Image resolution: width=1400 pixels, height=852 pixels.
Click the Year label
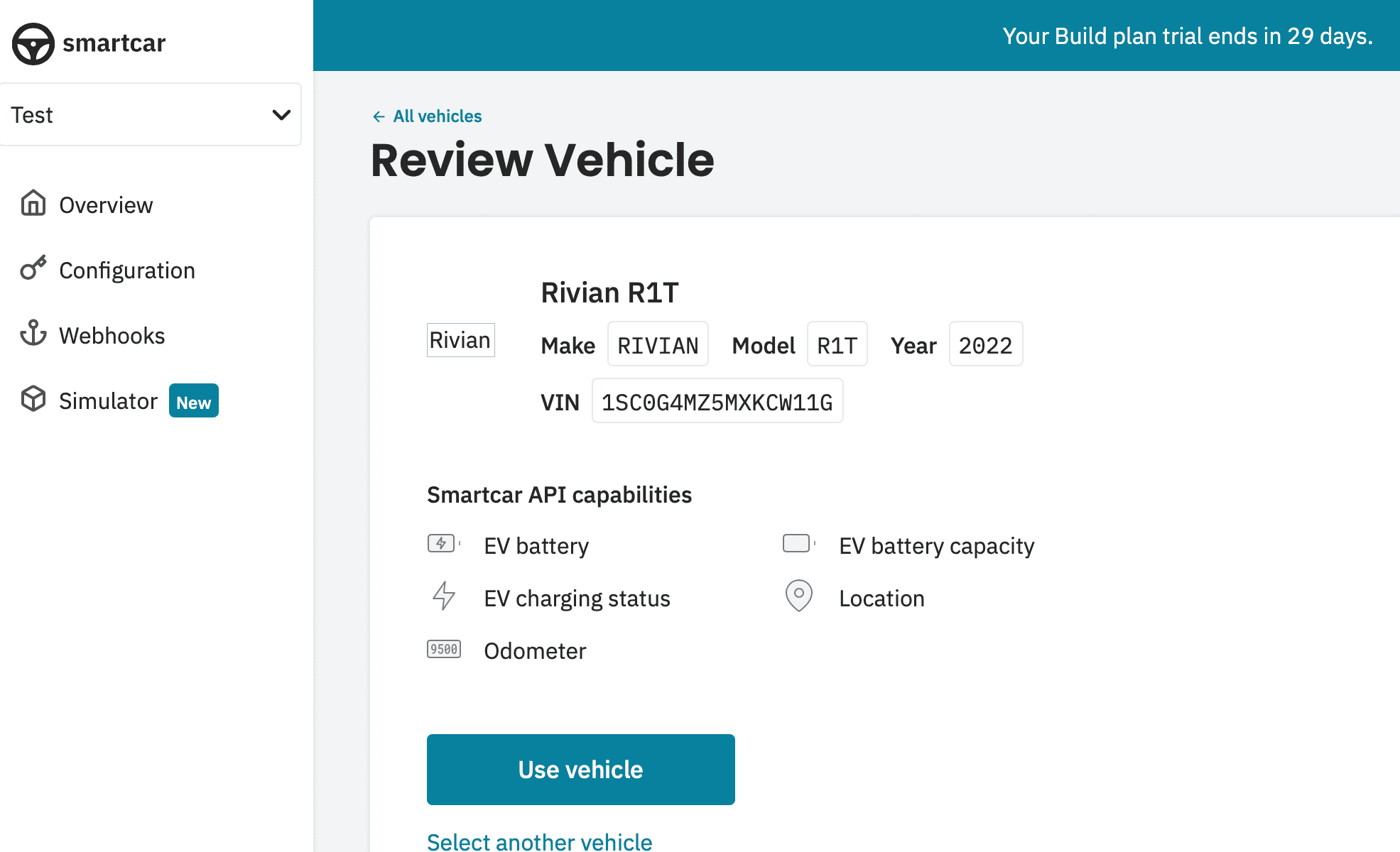coord(914,346)
